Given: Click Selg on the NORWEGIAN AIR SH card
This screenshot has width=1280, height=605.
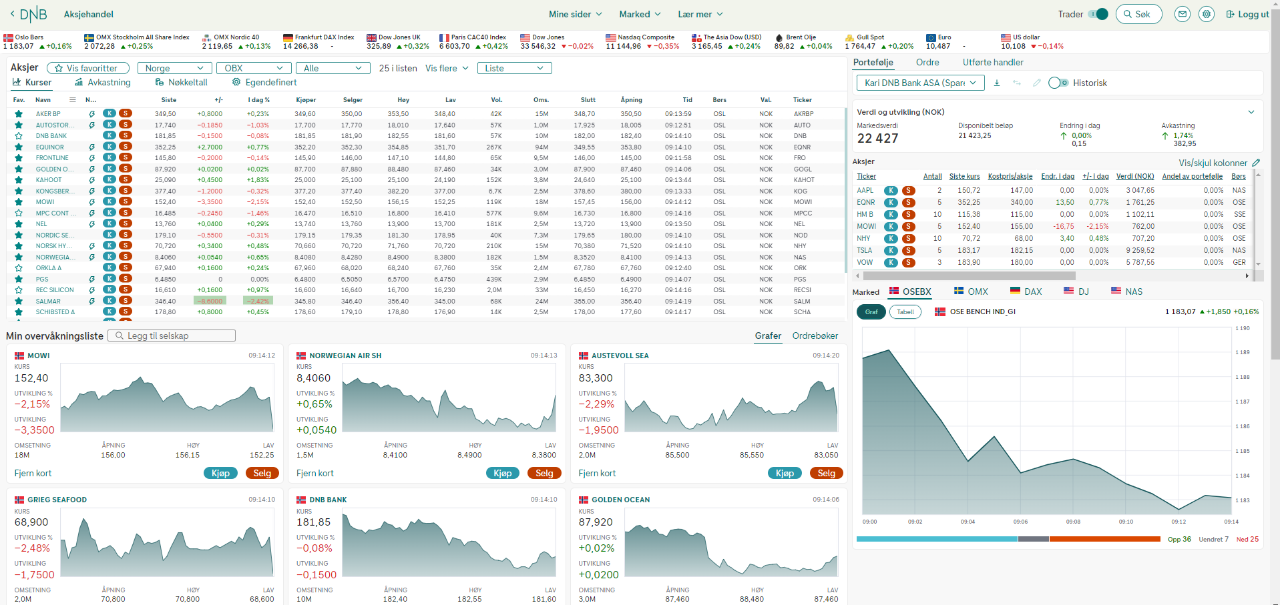Looking at the screenshot, I should coord(544,473).
